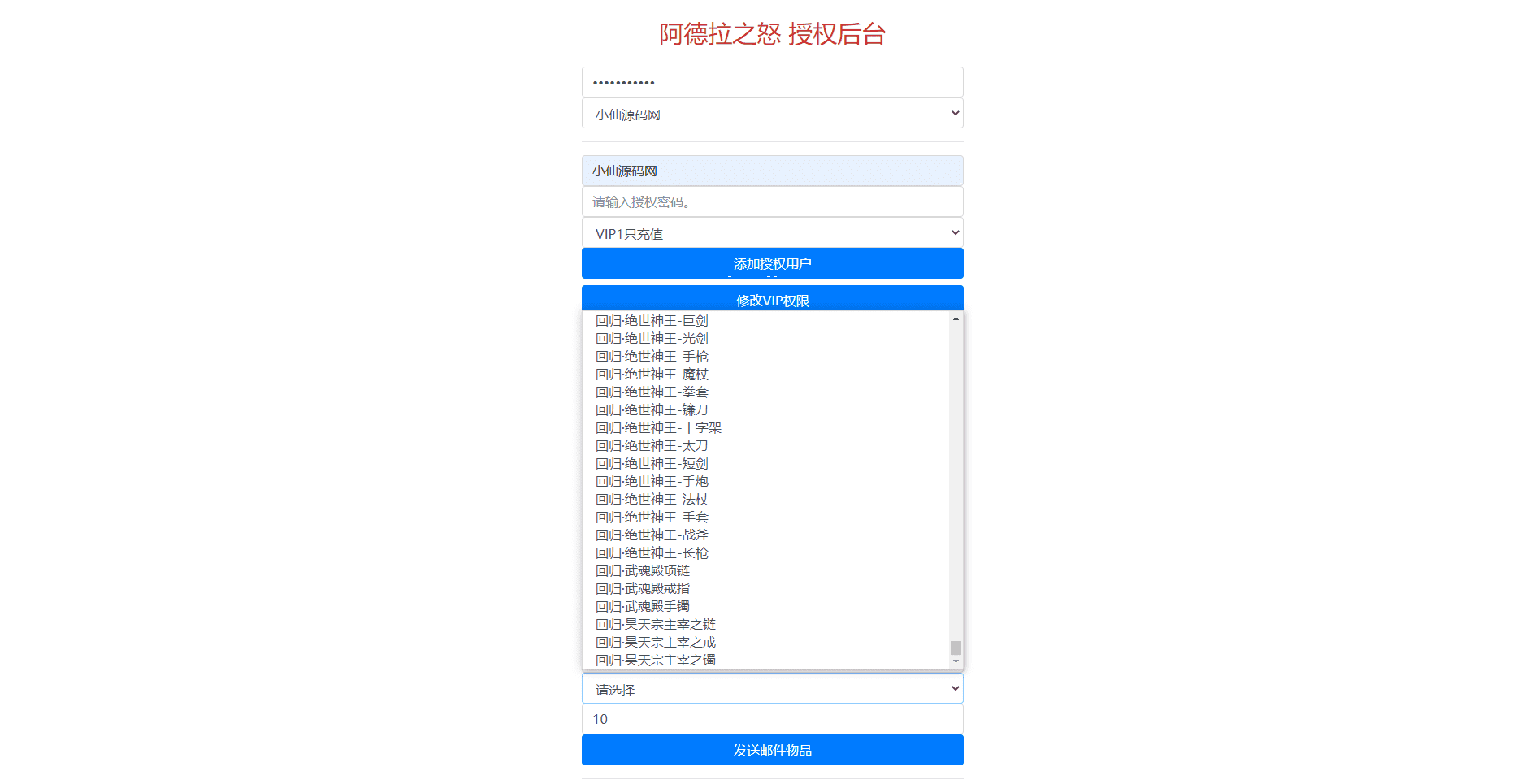Select 回归·绝世神王-拳套 entry
The height and width of the screenshot is (784, 1539).
(x=765, y=392)
